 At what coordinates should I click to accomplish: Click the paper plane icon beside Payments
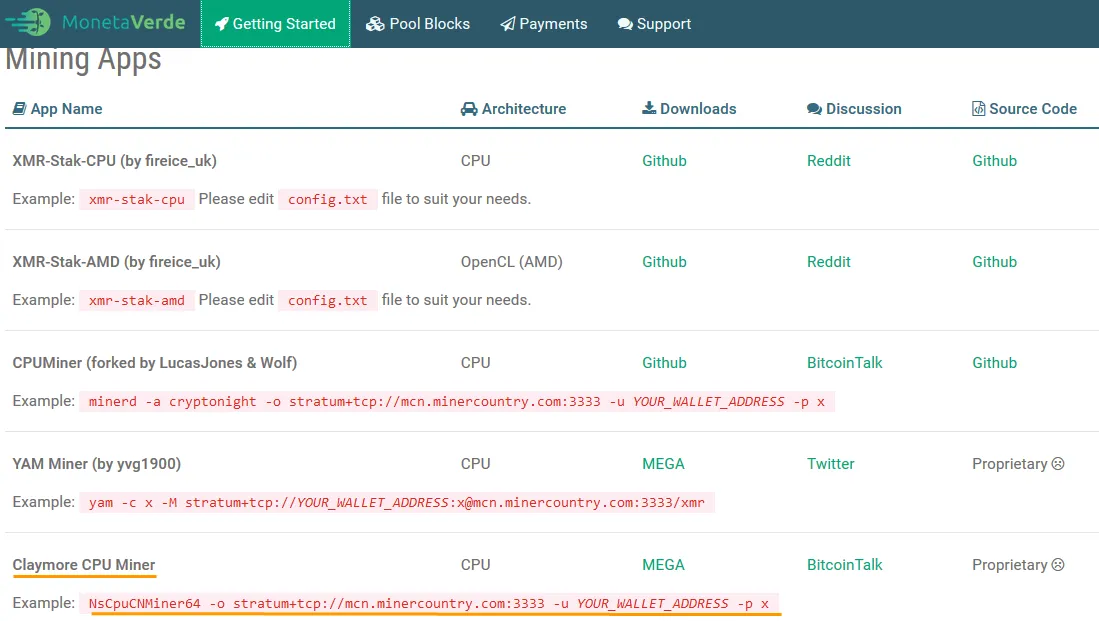pos(507,24)
